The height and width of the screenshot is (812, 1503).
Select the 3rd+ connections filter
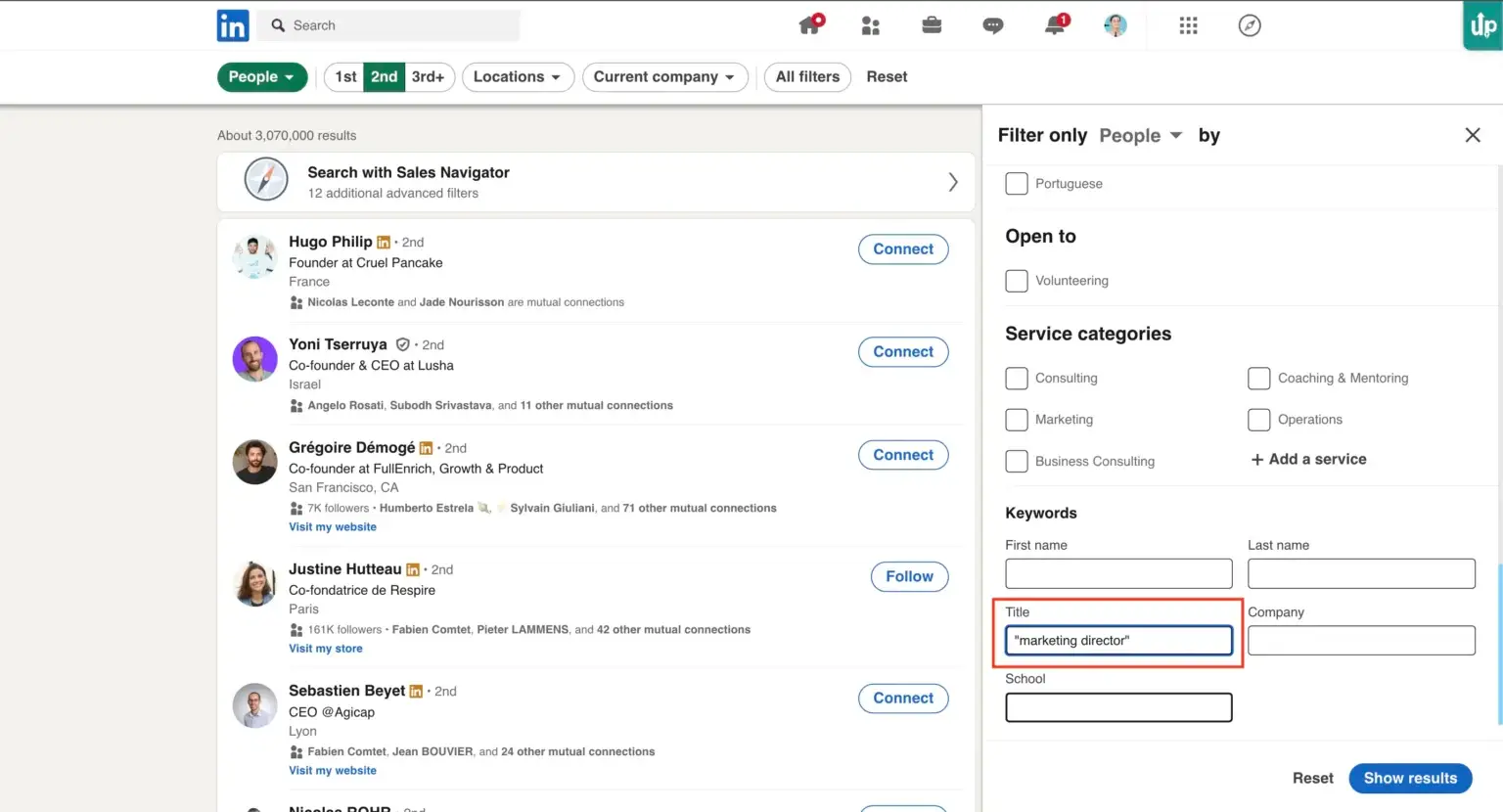[429, 77]
